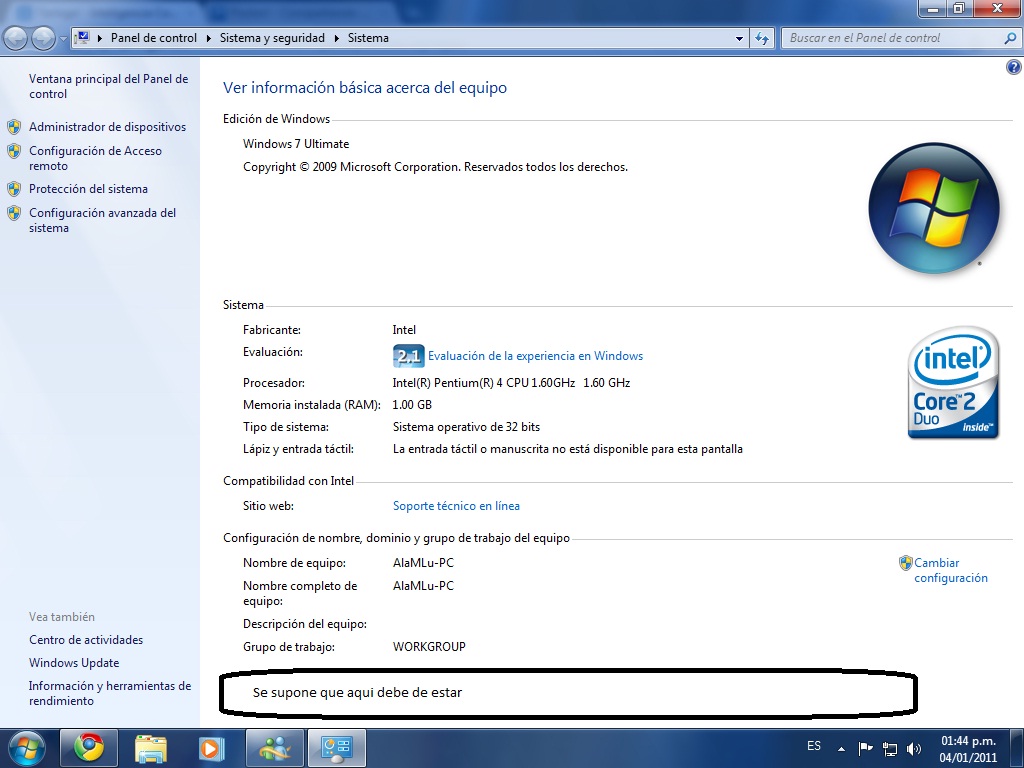Open Centro de actividades
Image resolution: width=1024 pixels, height=768 pixels.
(86, 640)
